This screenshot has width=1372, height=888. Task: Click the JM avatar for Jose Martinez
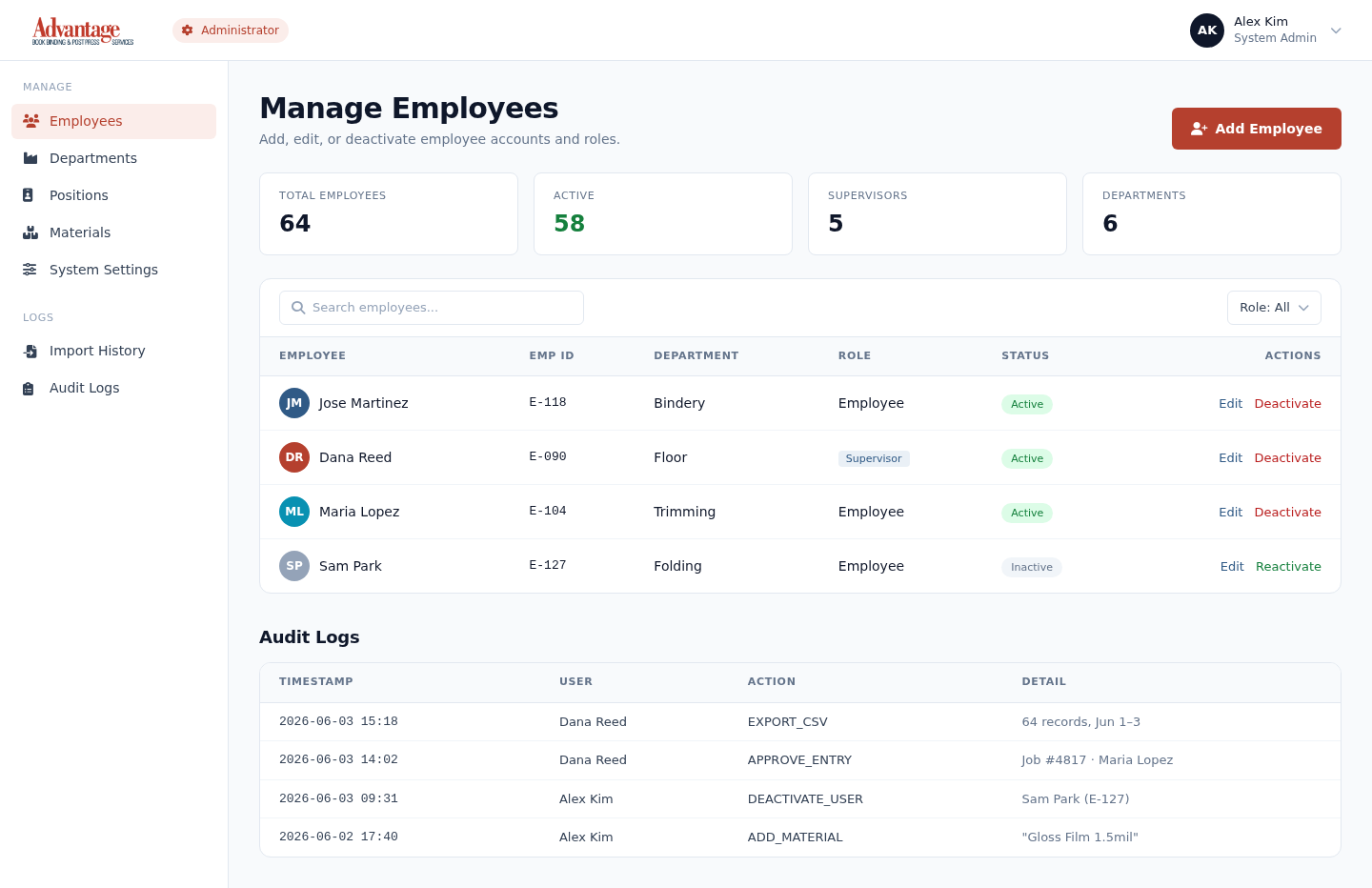(294, 403)
